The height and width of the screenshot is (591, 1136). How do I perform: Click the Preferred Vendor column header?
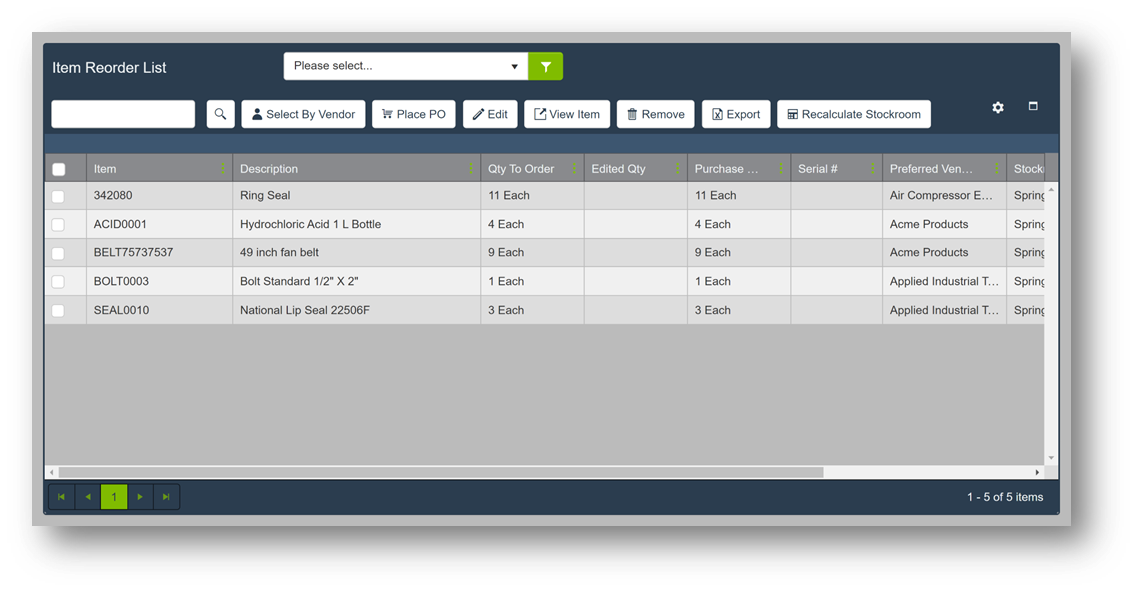point(930,169)
